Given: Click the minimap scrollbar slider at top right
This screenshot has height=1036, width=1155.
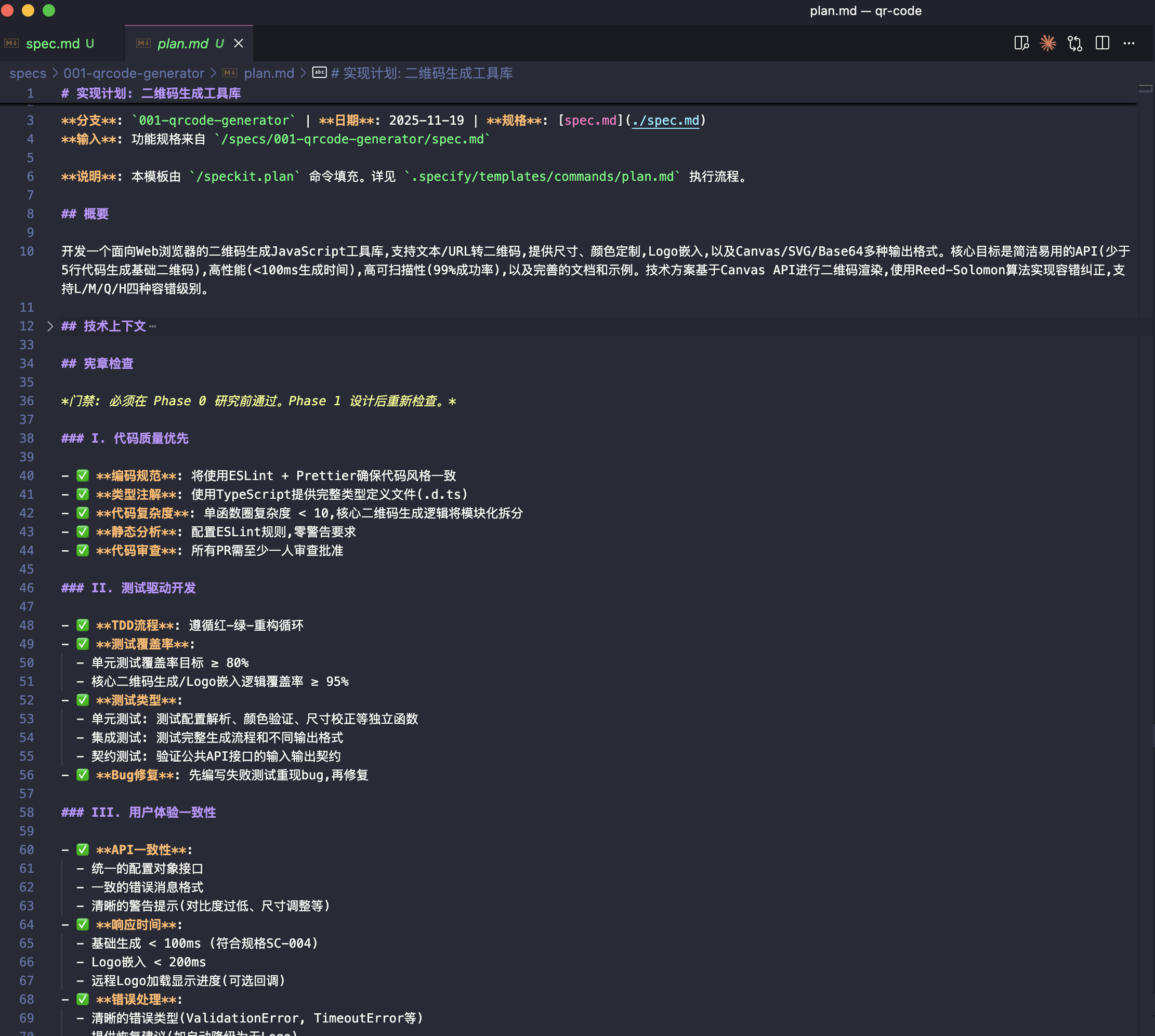Looking at the screenshot, I should click(x=1145, y=89).
